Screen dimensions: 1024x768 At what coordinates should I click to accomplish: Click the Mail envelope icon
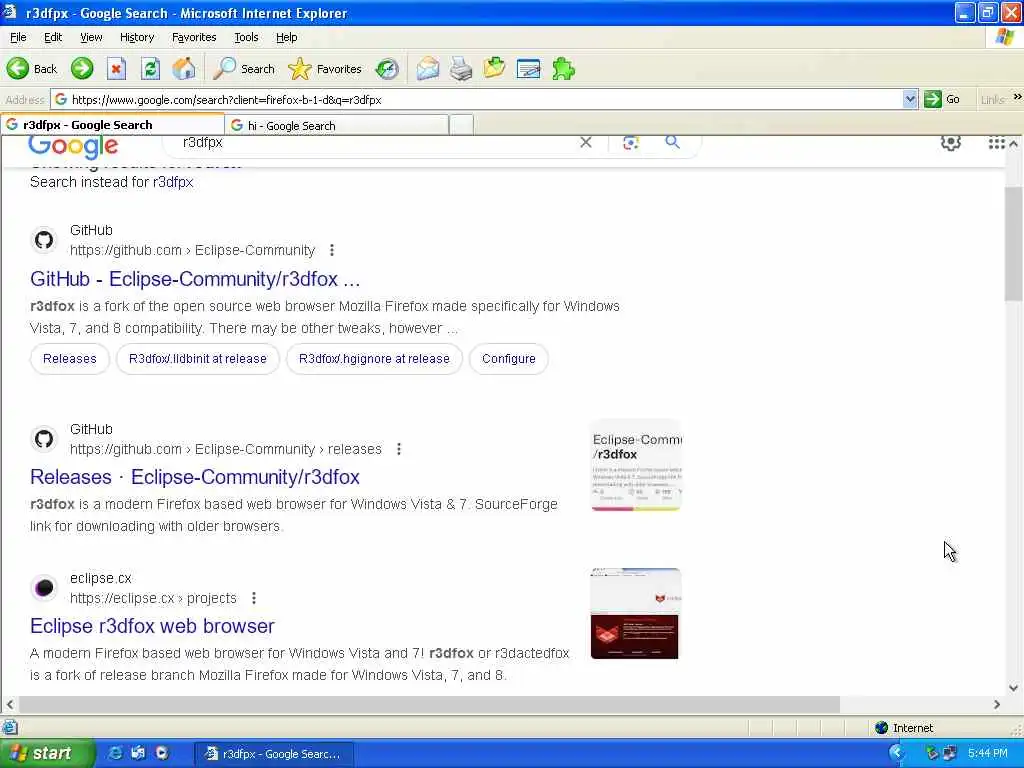428,69
